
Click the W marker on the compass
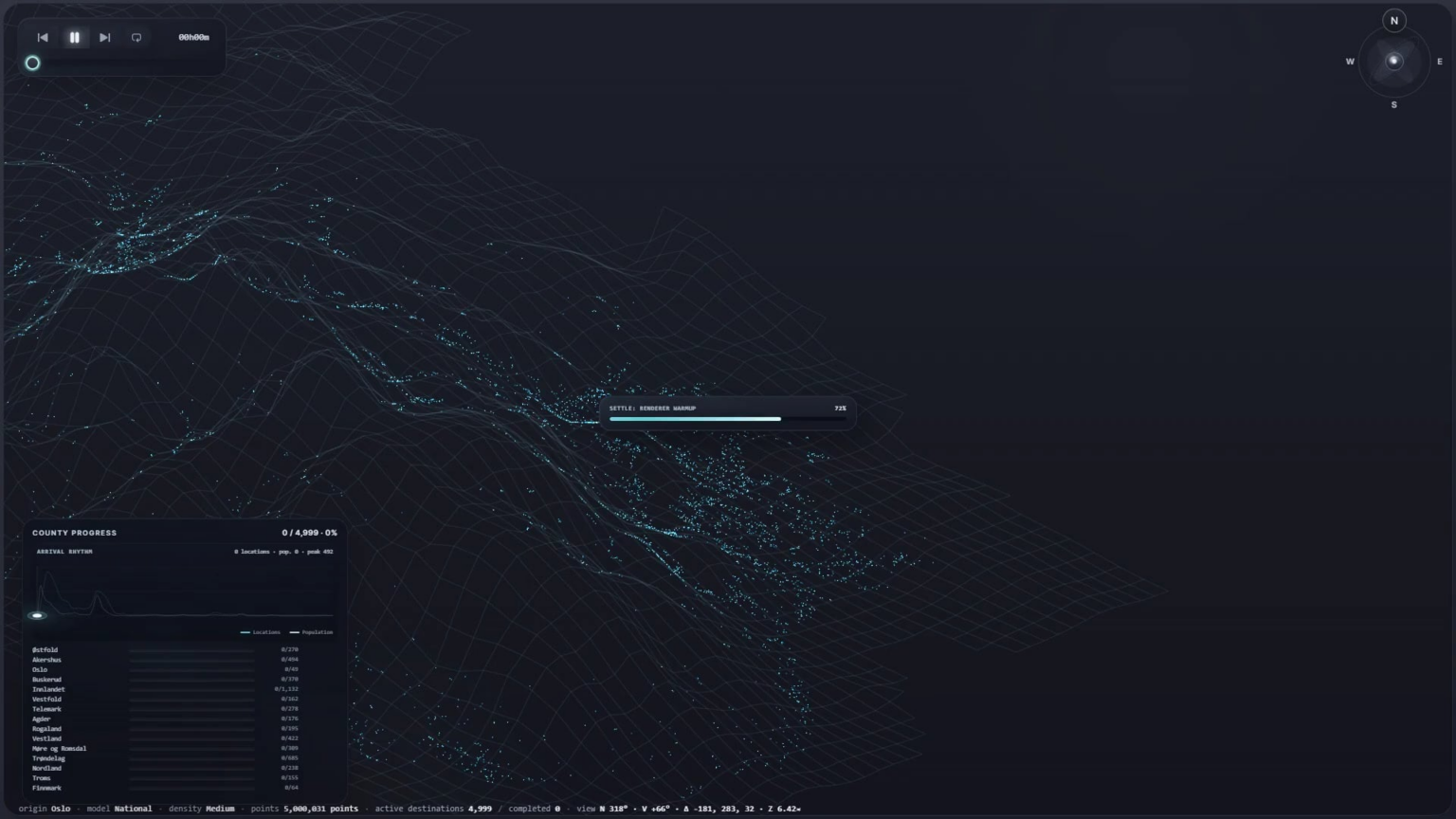1350,62
